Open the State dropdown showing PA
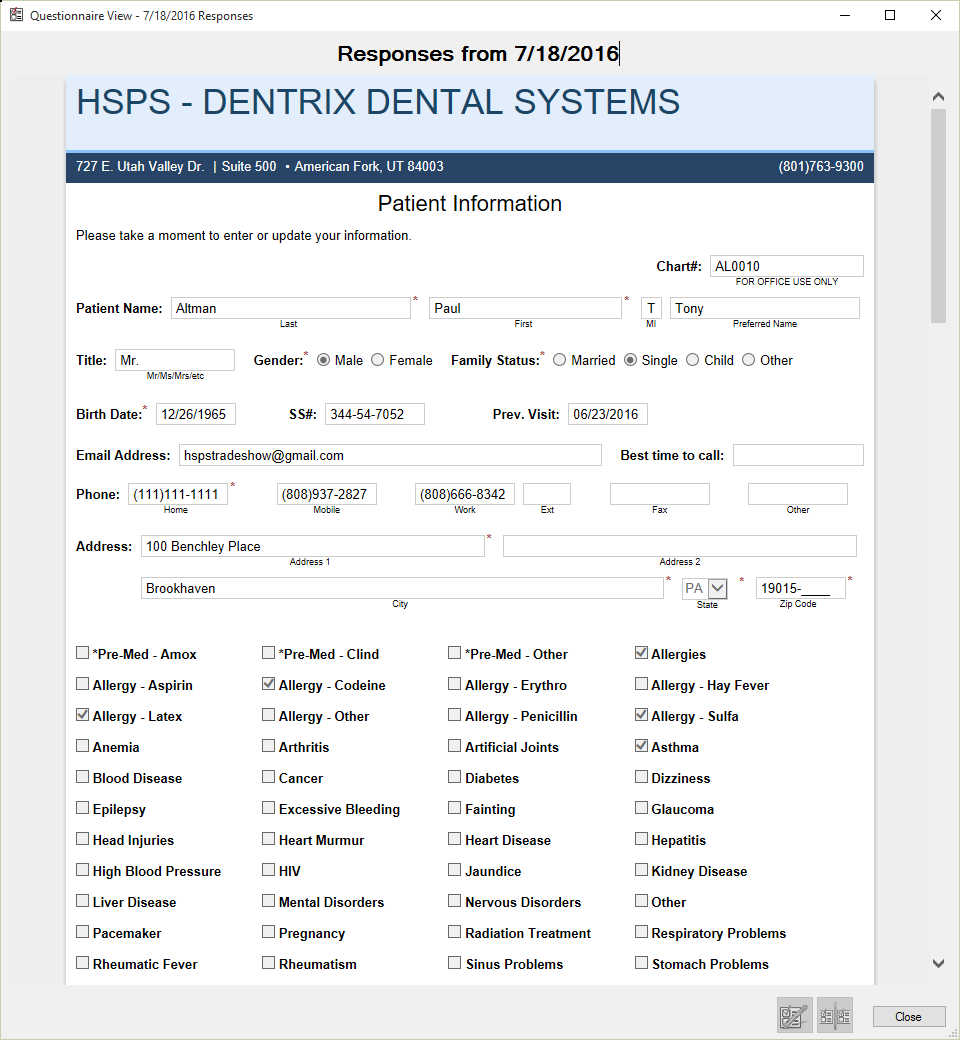This screenshot has width=960, height=1040. tap(717, 588)
